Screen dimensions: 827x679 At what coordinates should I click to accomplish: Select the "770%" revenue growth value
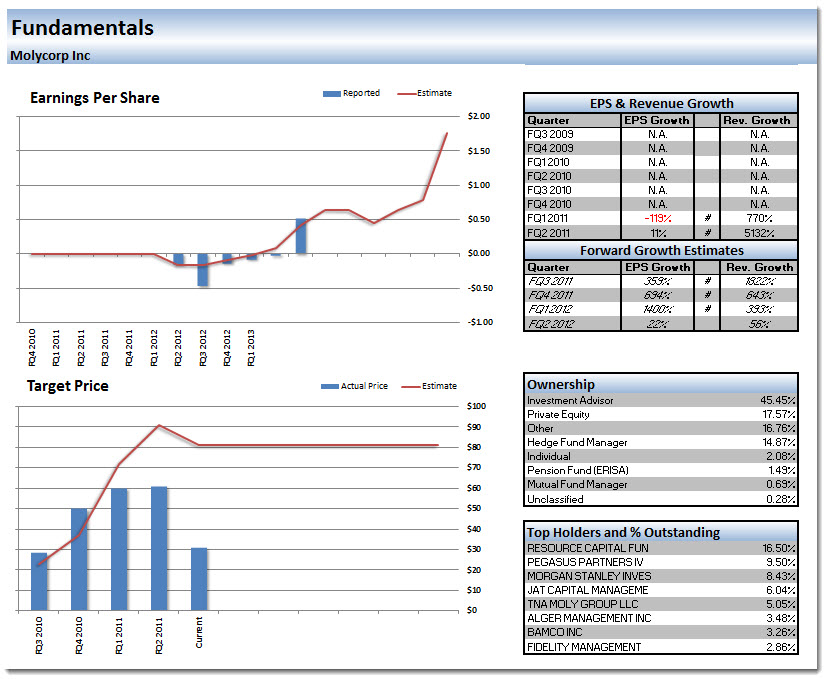pos(759,218)
